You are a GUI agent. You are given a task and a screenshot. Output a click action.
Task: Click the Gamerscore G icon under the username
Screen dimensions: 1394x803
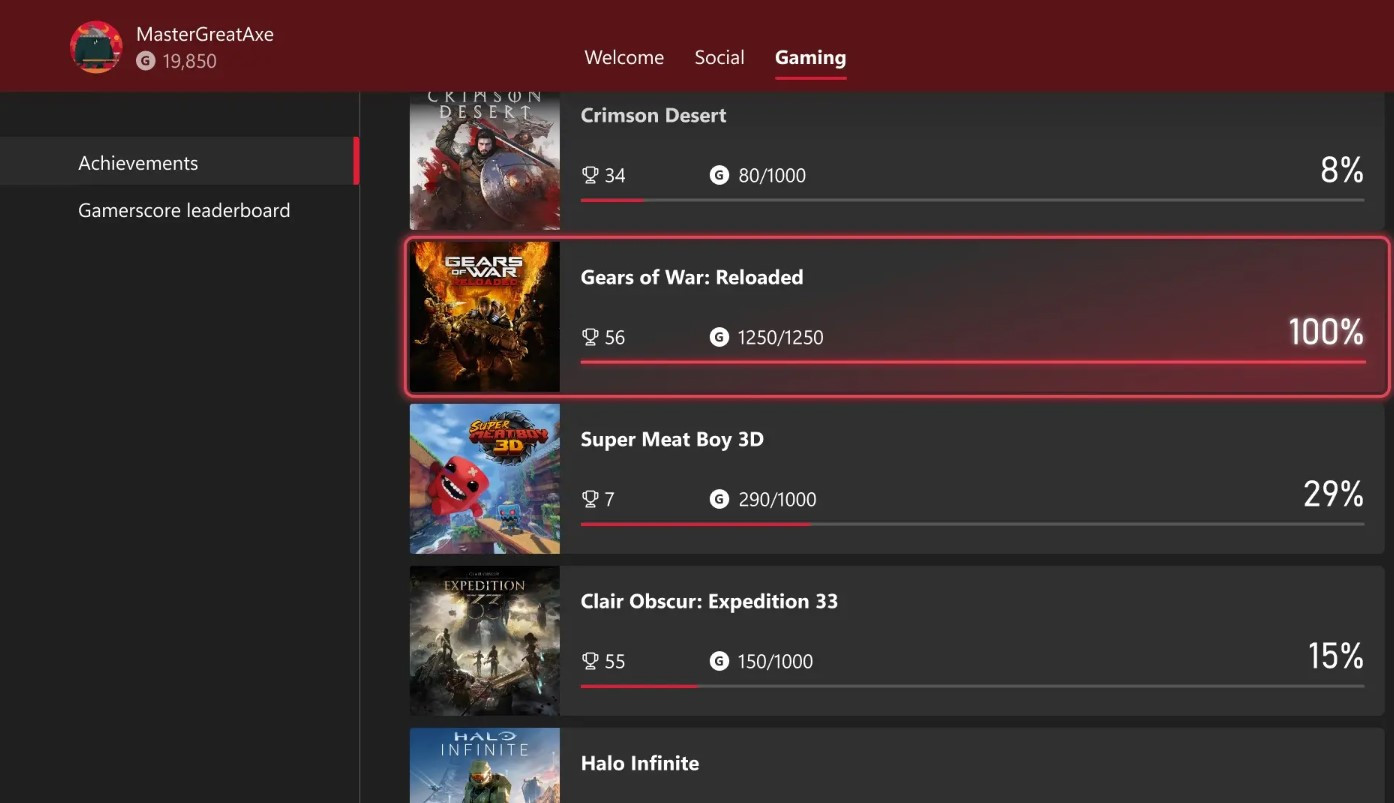click(145, 61)
